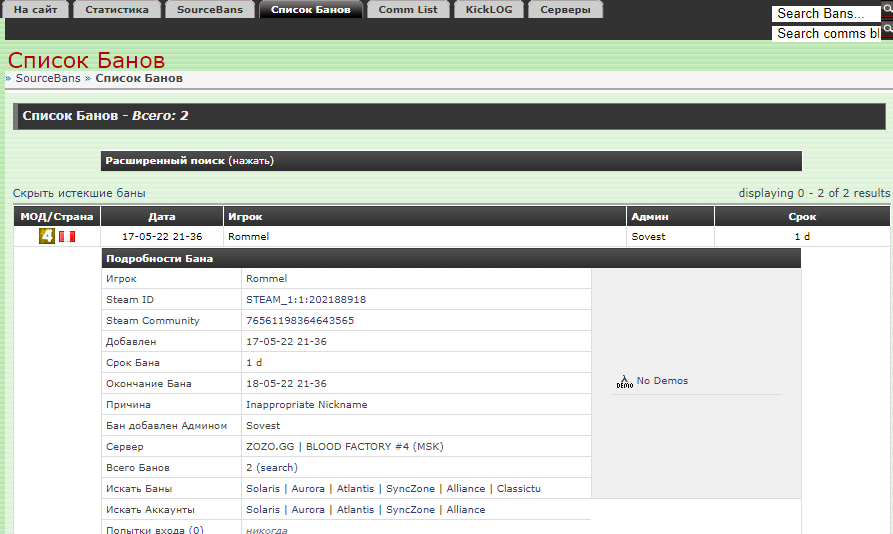Click the demo icon beside No Demos

point(624,381)
